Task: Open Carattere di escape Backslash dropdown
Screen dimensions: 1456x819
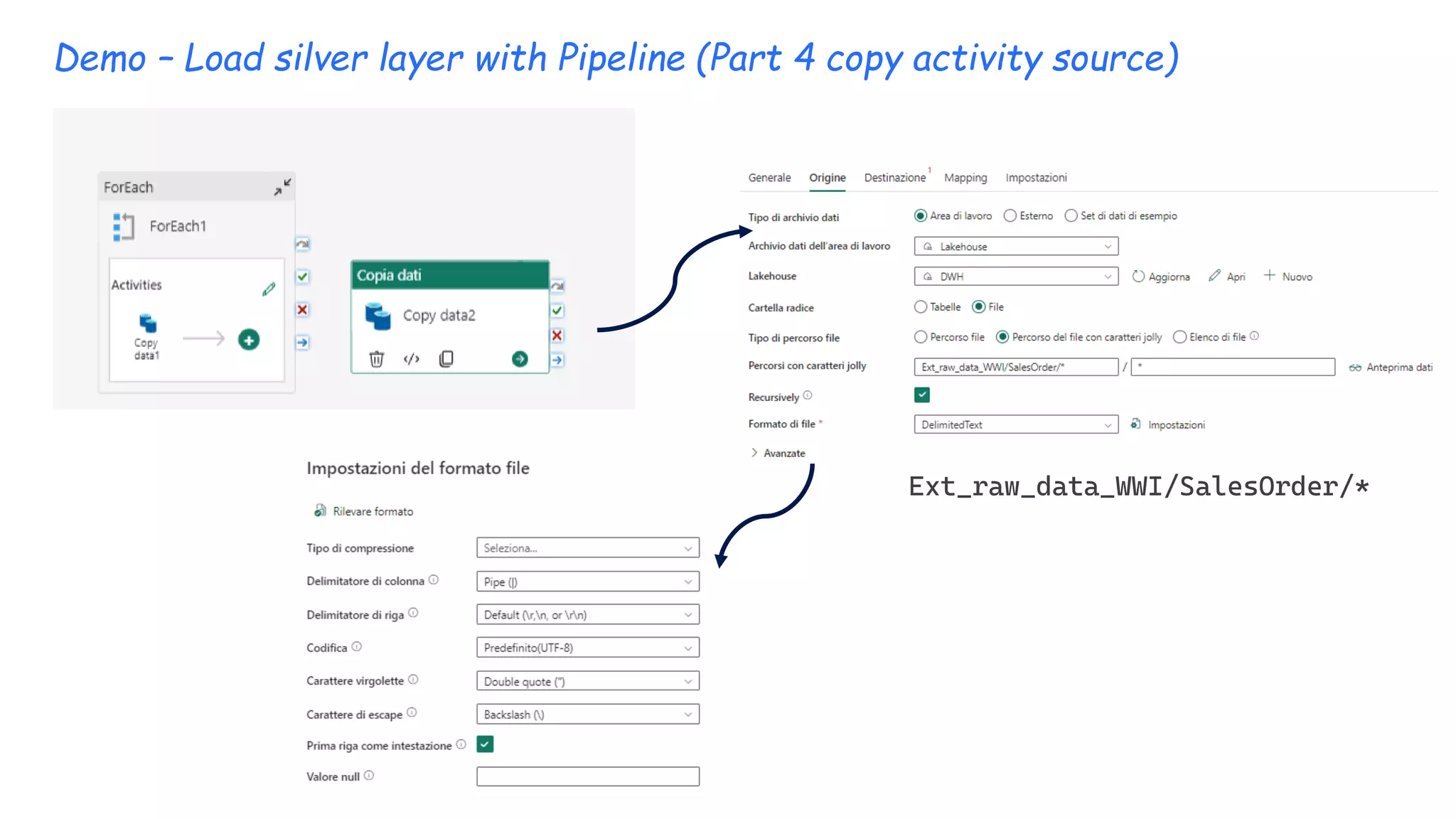Action: coord(588,714)
